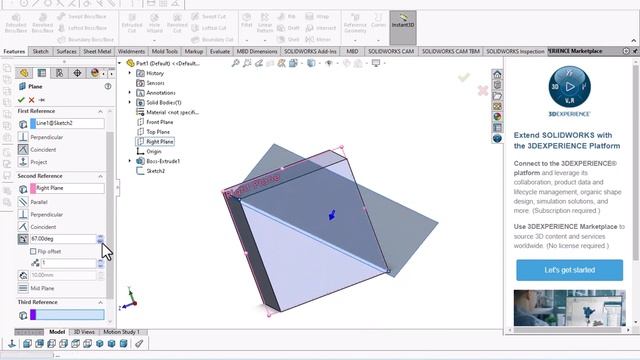The width and height of the screenshot is (640, 360).
Task: Open the Appearances color ball task pane icon
Action: point(497,117)
